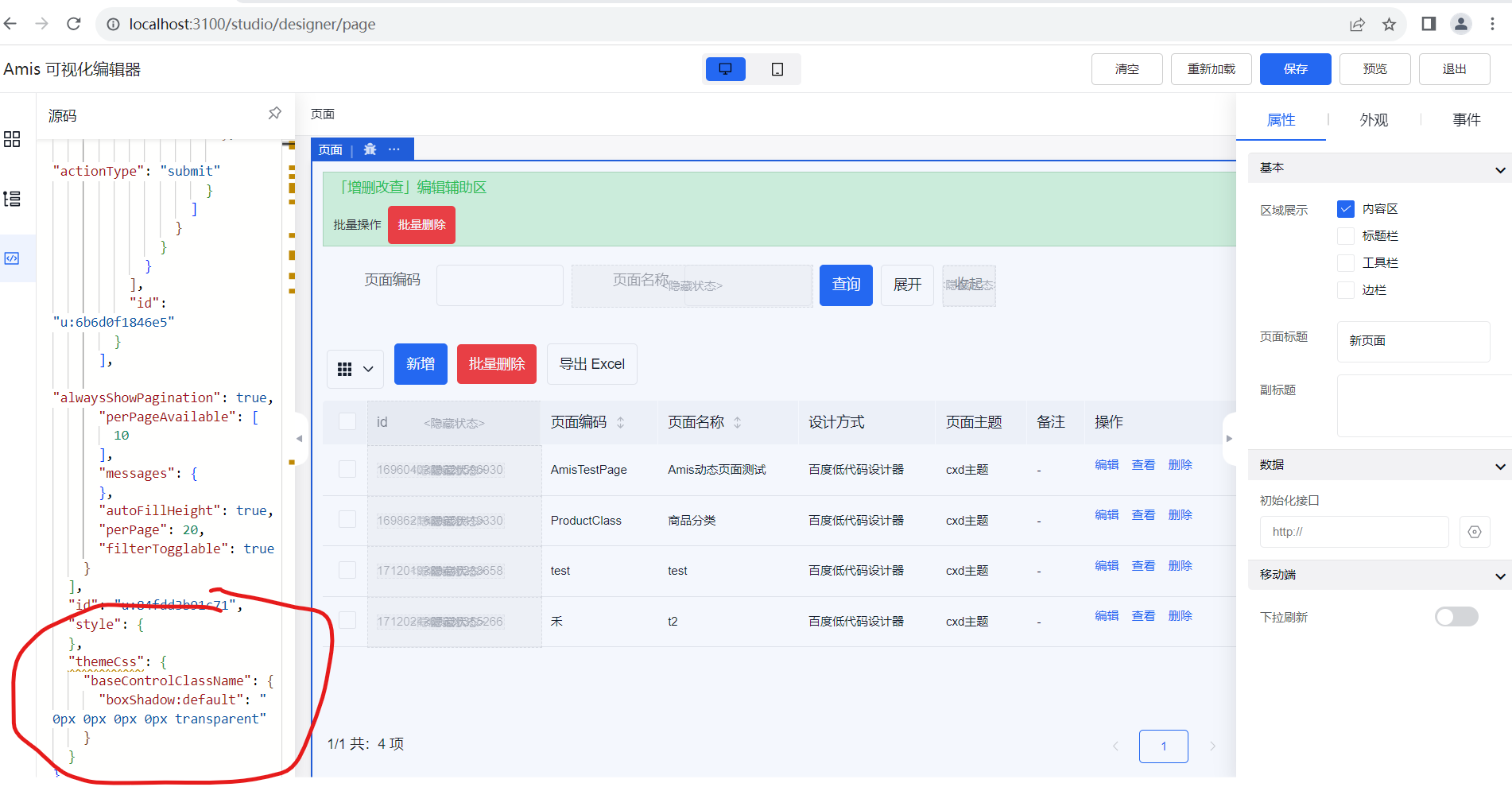Image resolution: width=1512 pixels, height=787 pixels.
Task: Open the column display grid icon above the table
Action: pos(345,368)
